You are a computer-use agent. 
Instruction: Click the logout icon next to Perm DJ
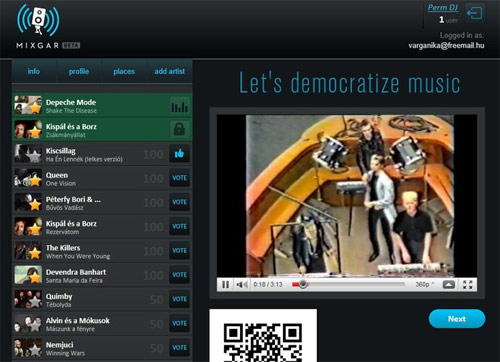[475, 13]
